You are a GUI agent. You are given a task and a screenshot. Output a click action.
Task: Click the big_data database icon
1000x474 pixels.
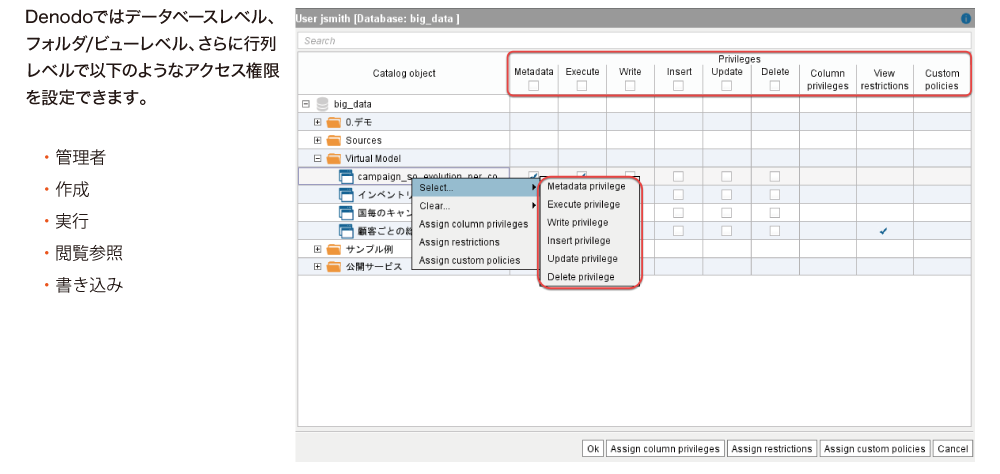click(x=322, y=104)
